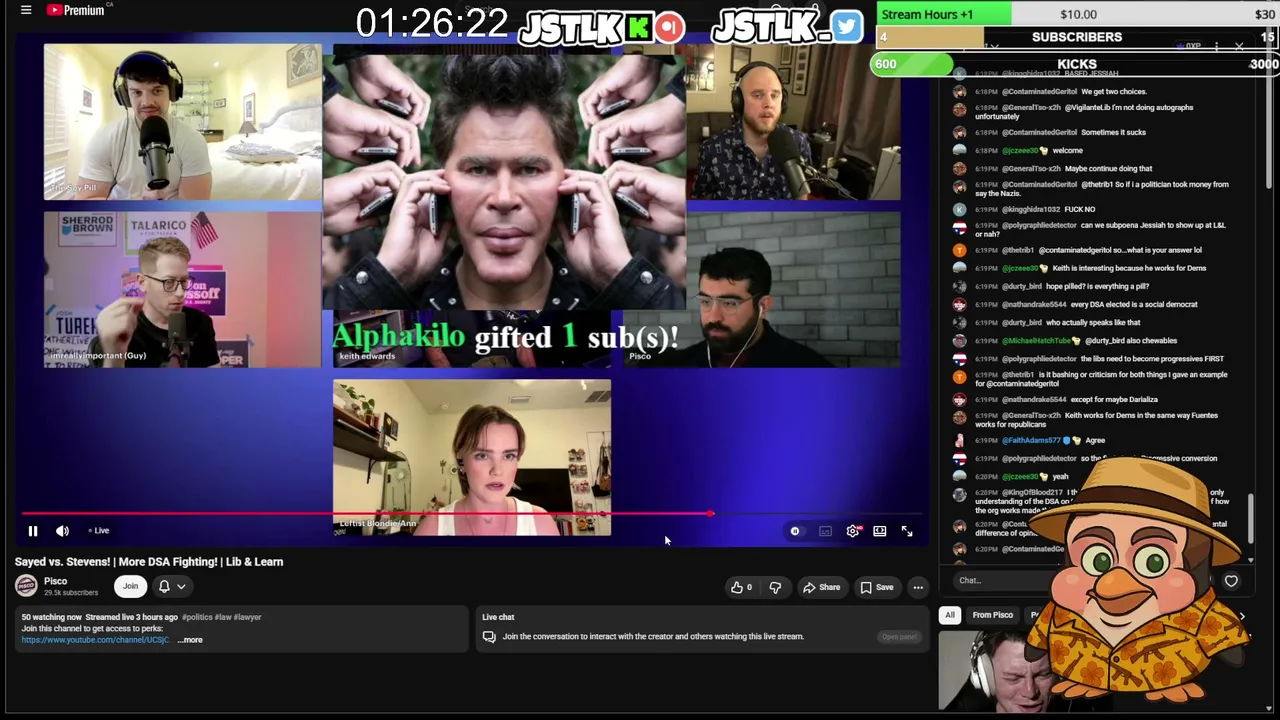Open the youtube.com channel link in description
The height and width of the screenshot is (720, 1280).
click(95, 640)
